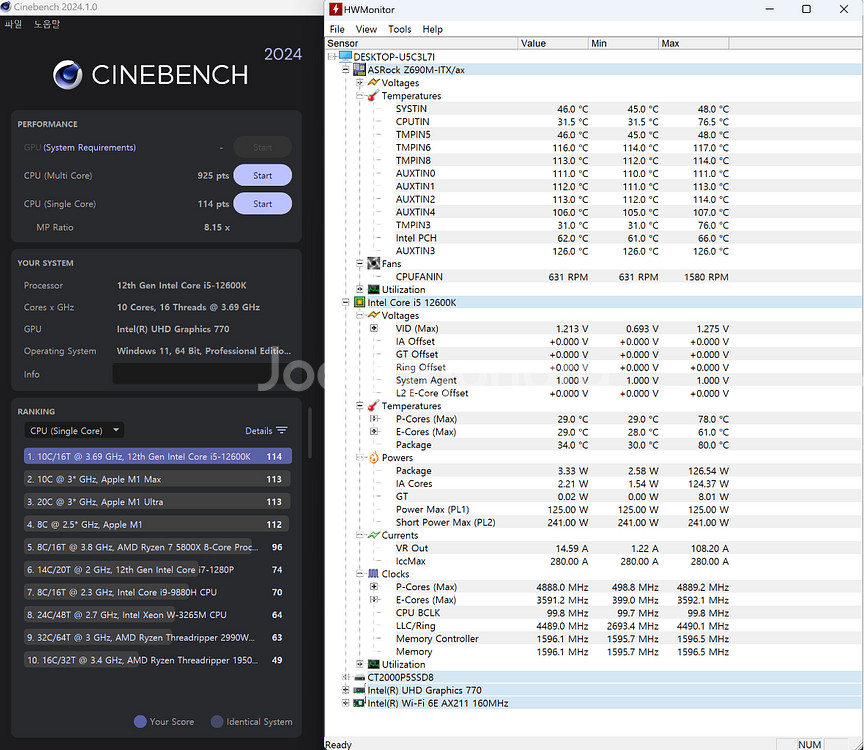Image resolution: width=864 pixels, height=750 pixels.
Task: Expand the Intel(R) UHD Graphics 770 node
Action: [x=346, y=690]
